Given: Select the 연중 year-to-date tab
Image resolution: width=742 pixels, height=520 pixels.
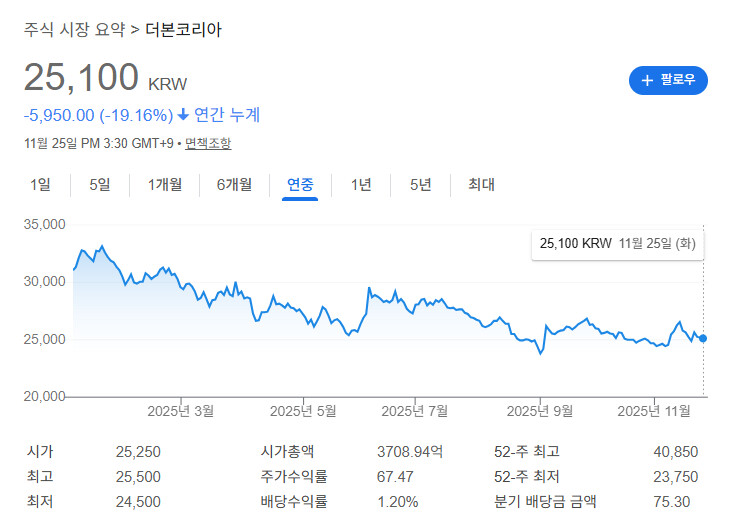Looking at the screenshot, I should point(300,184).
